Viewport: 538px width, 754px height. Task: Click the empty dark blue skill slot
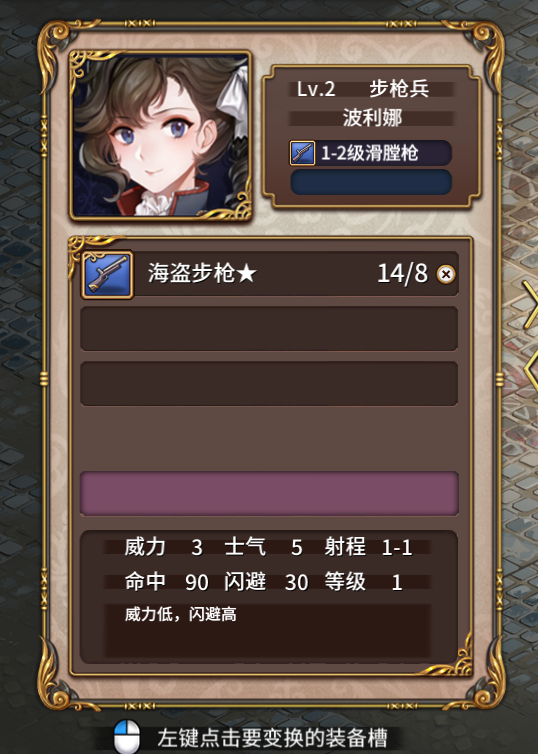[x=371, y=182]
